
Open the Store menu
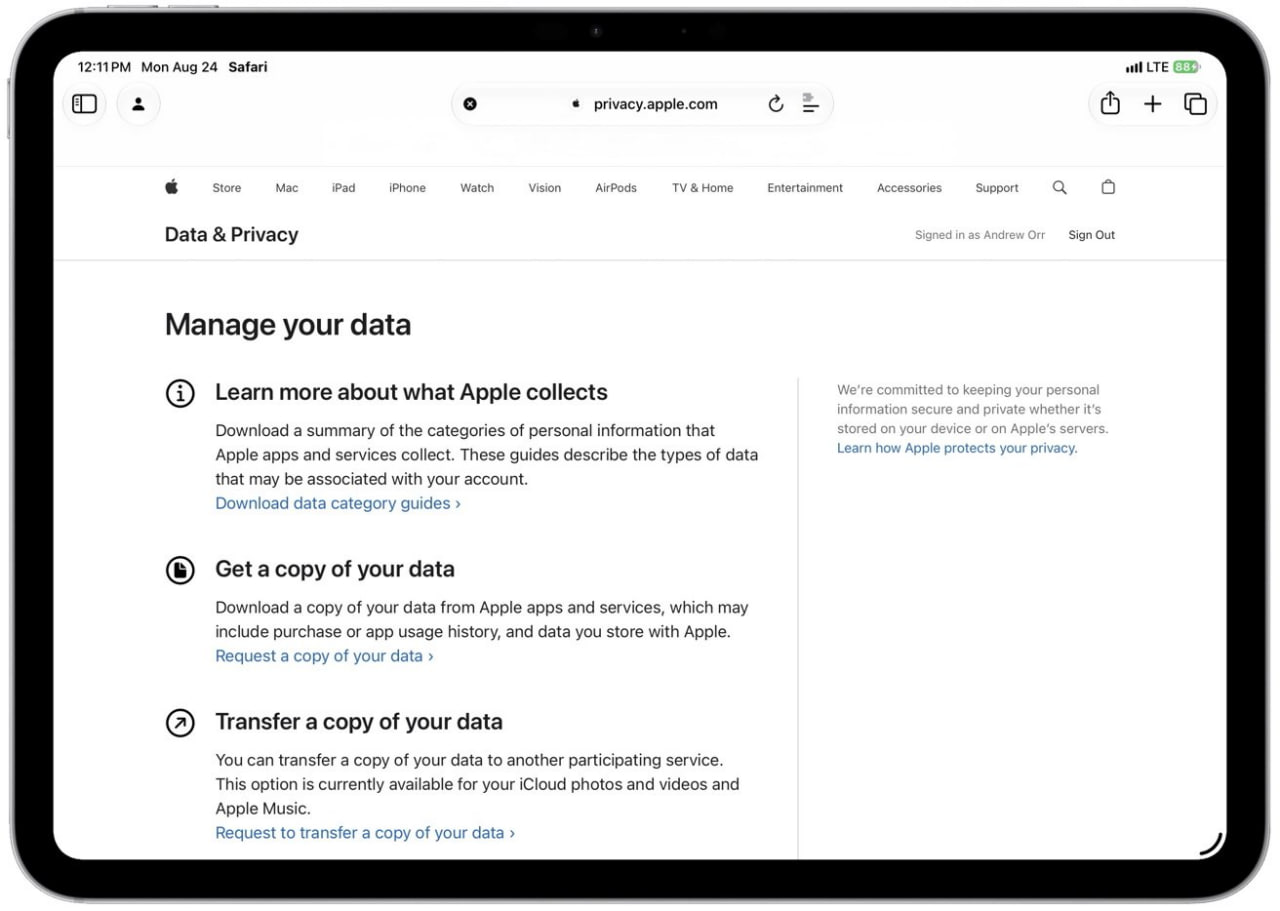pyautogui.click(x=226, y=188)
